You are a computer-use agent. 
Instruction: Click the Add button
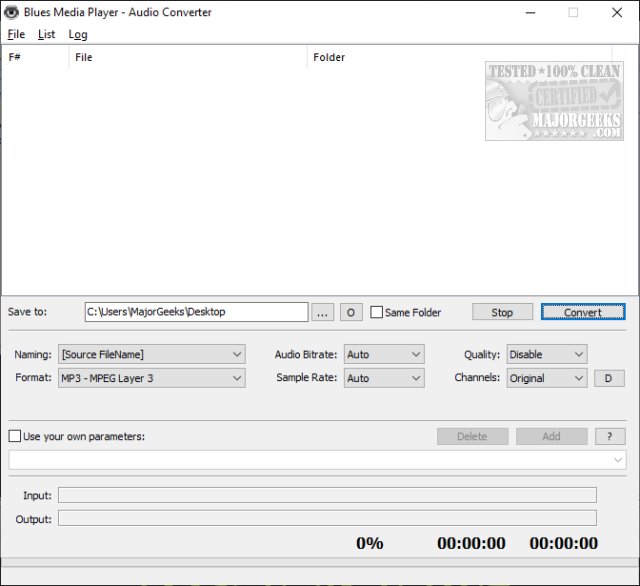tap(551, 437)
